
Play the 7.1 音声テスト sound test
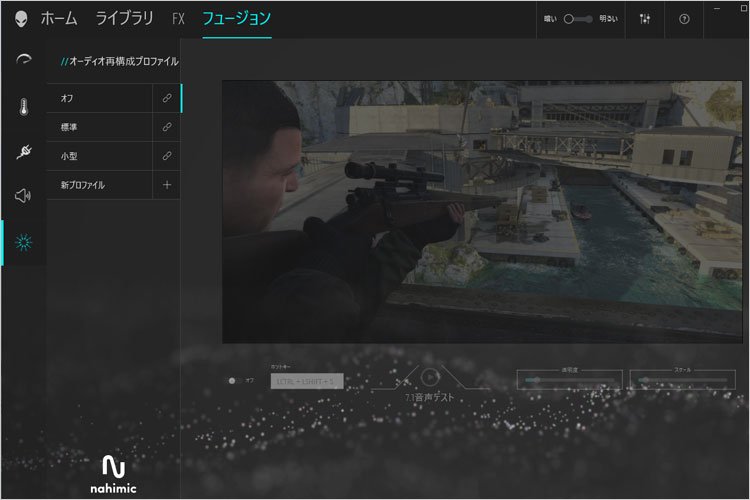pos(429,378)
